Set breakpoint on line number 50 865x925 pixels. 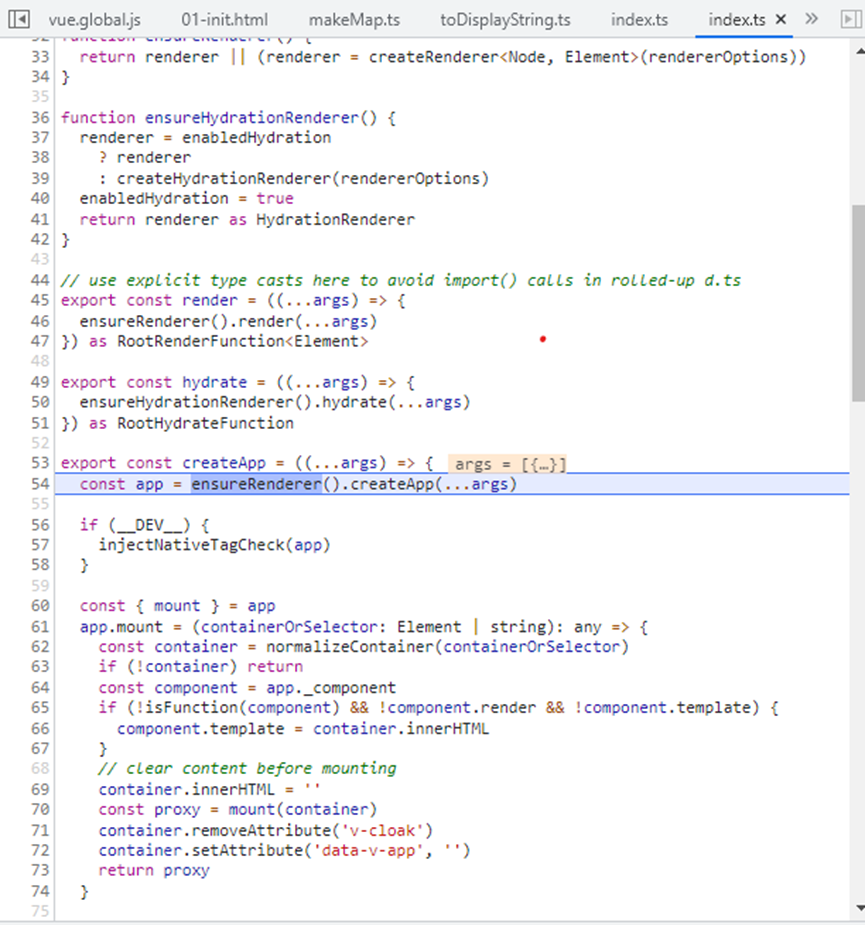tap(40, 402)
